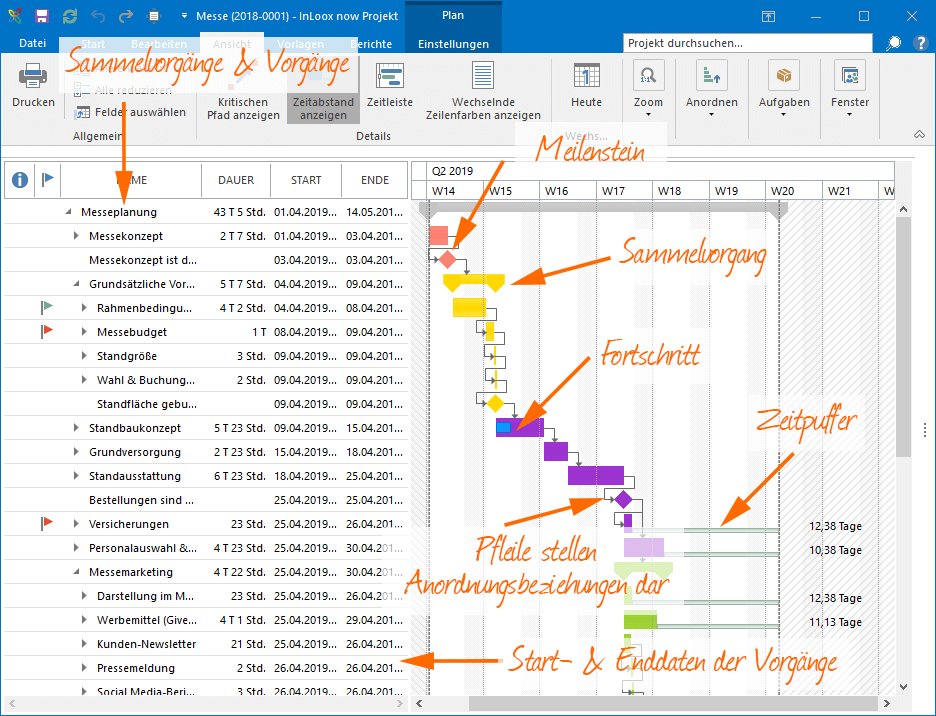The height and width of the screenshot is (716, 936).
Task: Click the Drucken printer button
Action: [33, 85]
